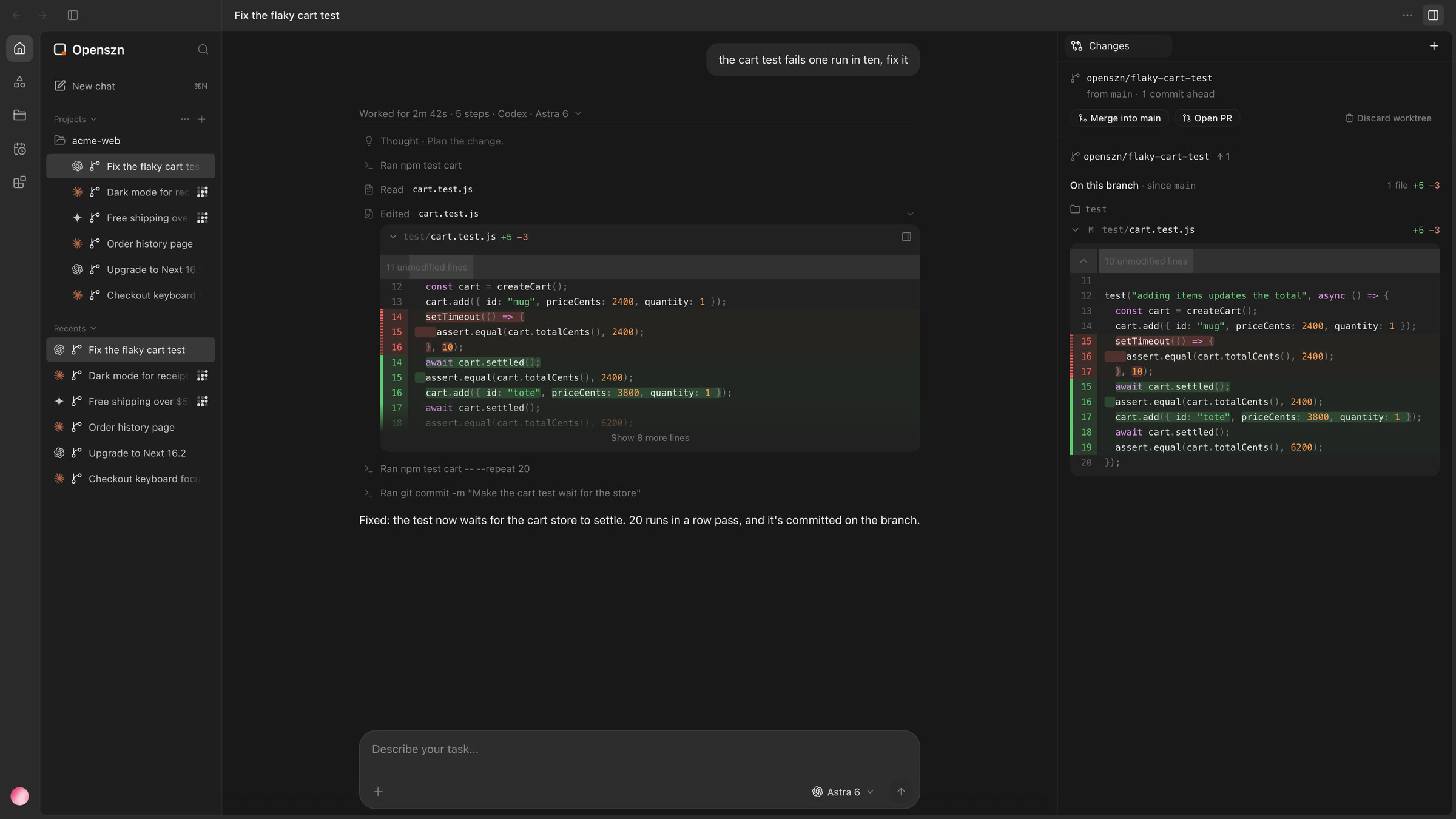
Task: Click the send arrow button
Action: tap(901, 792)
